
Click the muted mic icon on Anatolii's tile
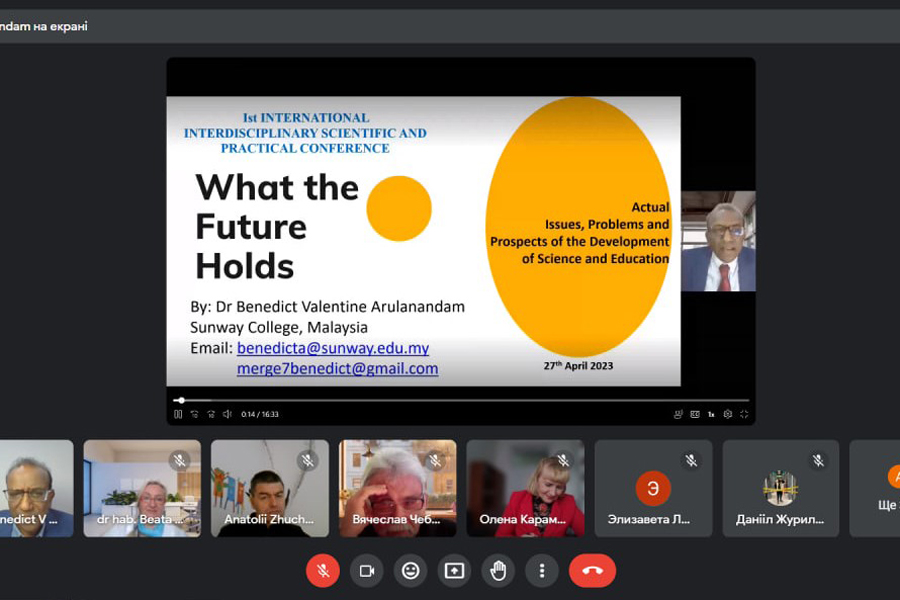pos(308,460)
